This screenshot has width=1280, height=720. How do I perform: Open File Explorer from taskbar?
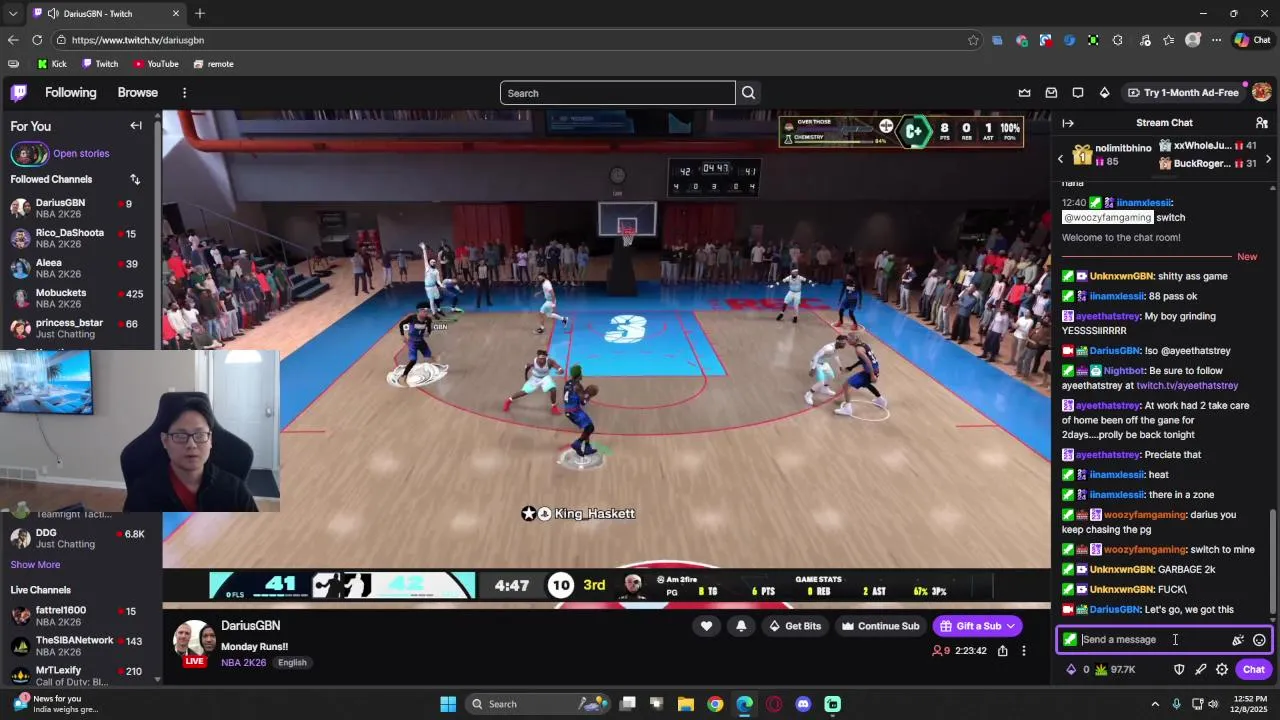(x=686, y=704)
